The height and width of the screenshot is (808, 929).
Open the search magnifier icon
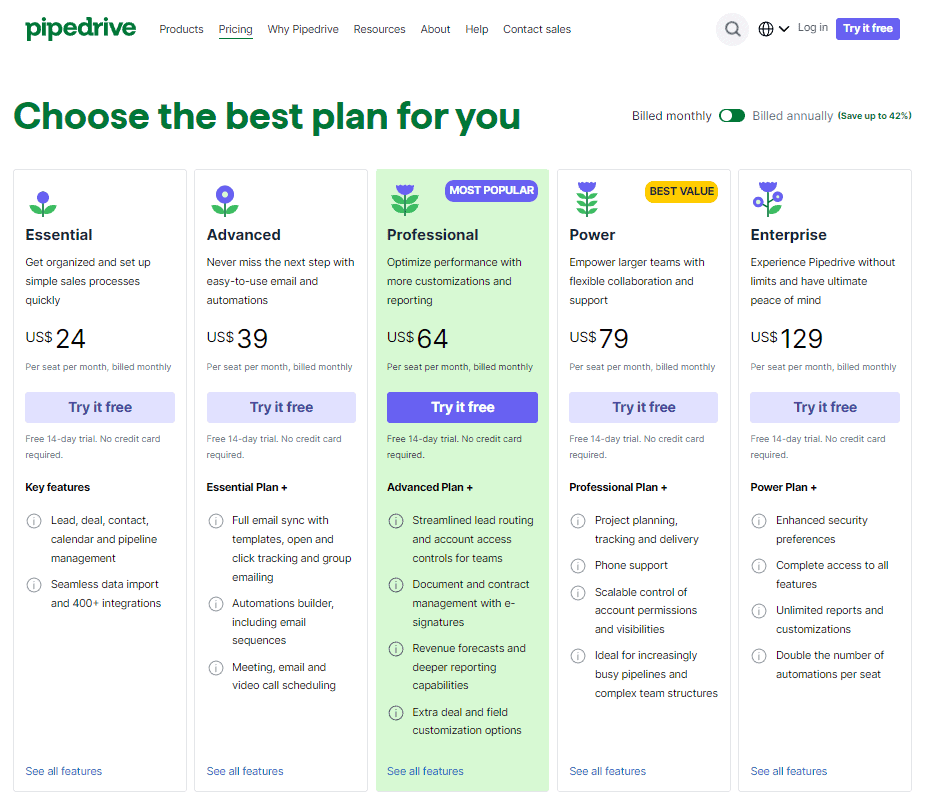(x=732, y=28)
